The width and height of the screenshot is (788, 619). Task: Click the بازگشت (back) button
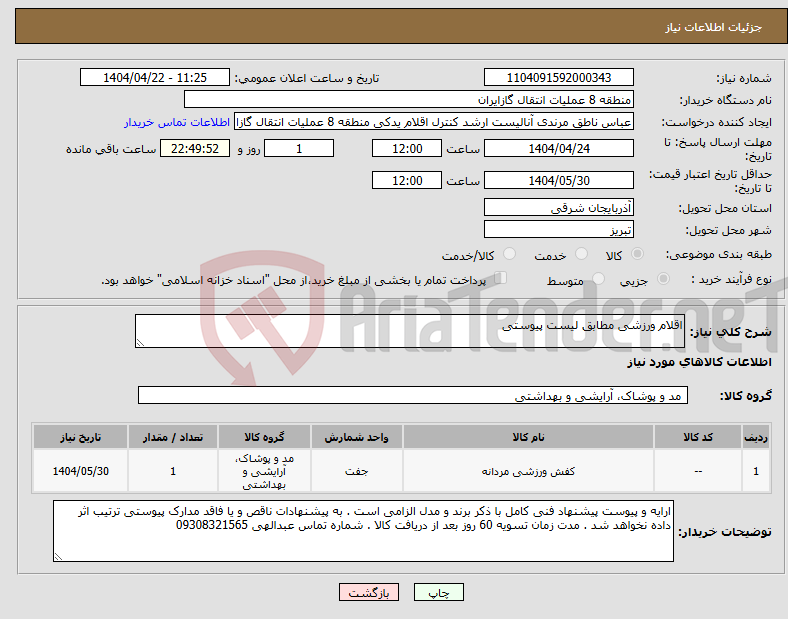pyautogui.click(x=369, y=592)
